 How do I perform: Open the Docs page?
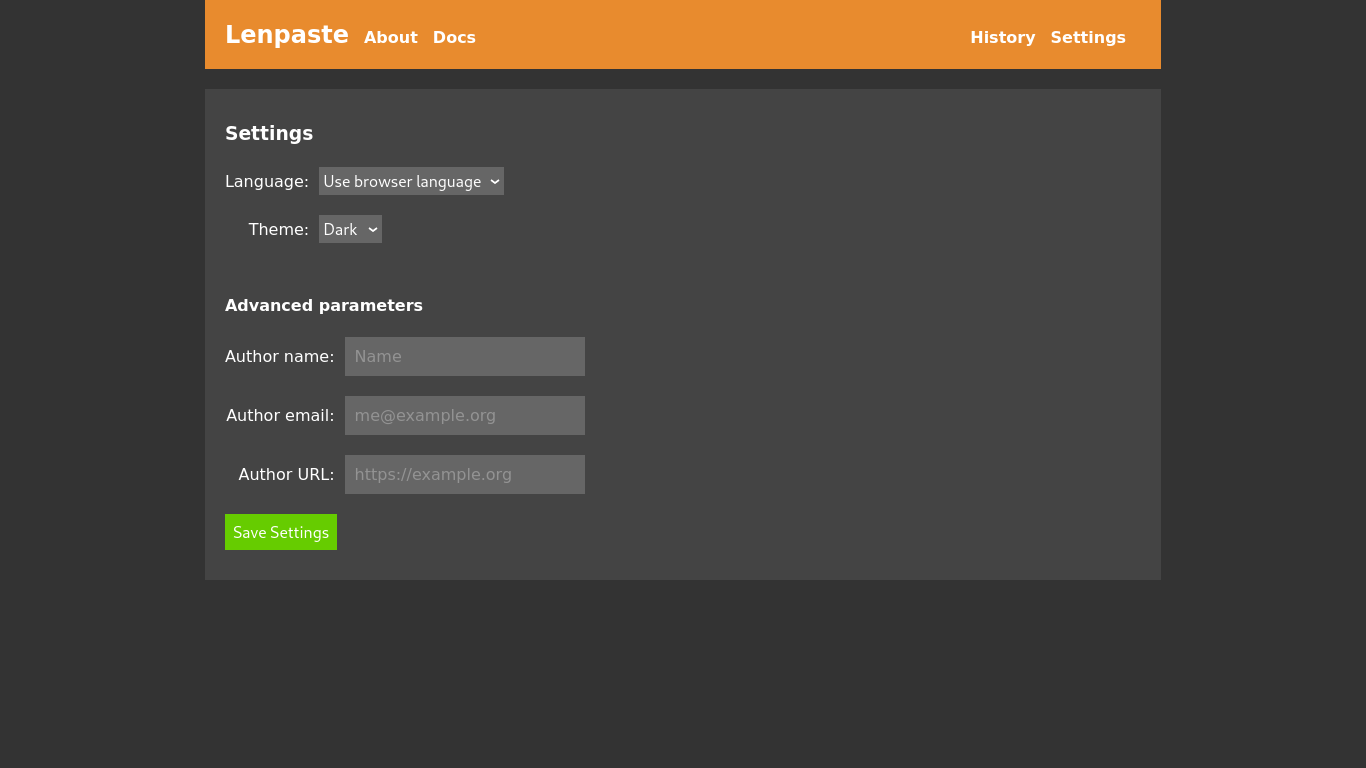pyautogui.click(x=454, y=37)
